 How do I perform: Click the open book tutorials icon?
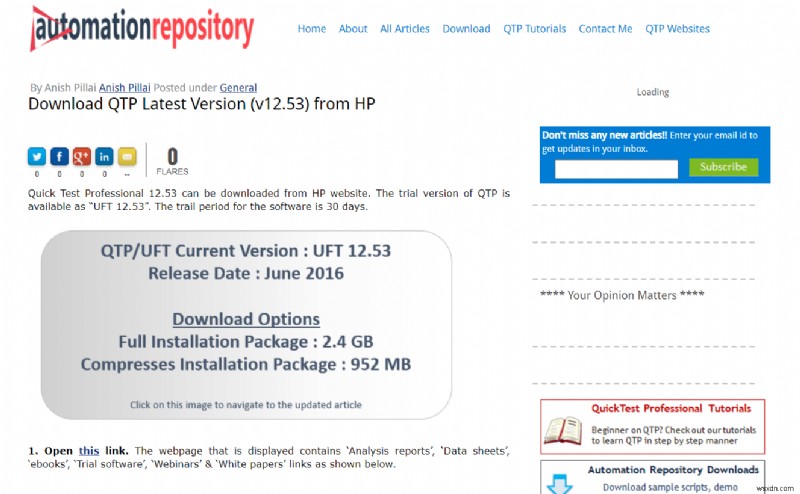[x=563, y=430]
